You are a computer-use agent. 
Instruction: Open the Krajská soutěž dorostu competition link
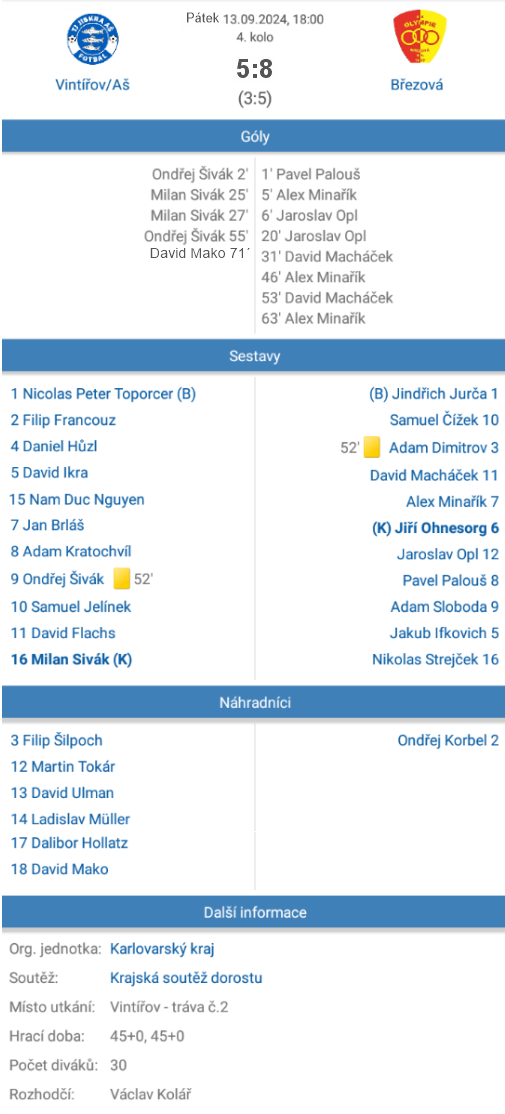point(186,978)
